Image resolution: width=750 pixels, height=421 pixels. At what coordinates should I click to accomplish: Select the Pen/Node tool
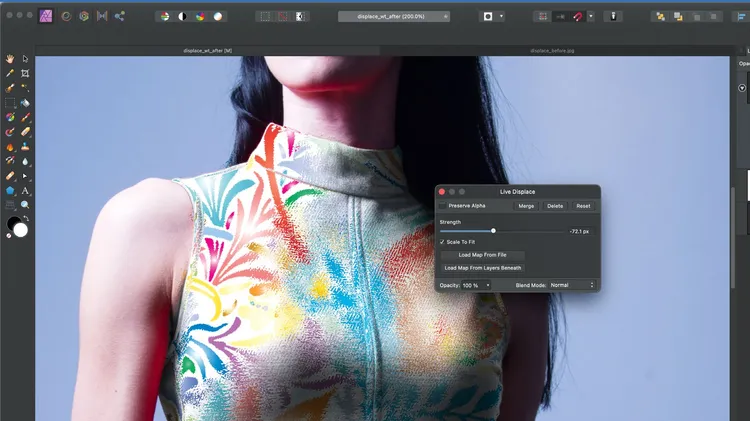(x=25, y=176)
